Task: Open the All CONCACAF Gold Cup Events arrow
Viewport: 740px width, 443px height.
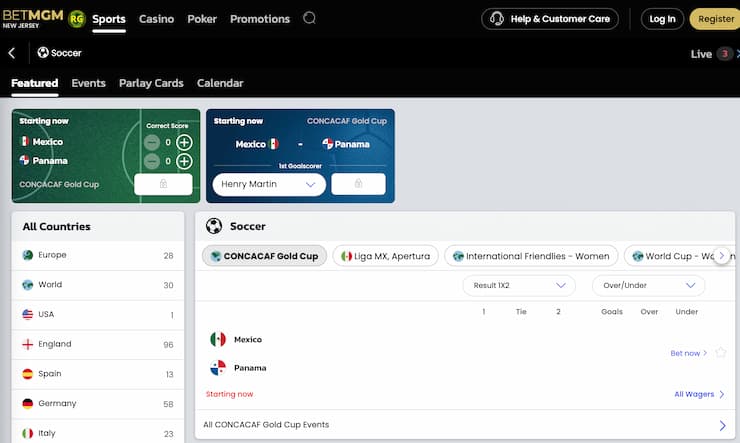Action: tap(722, 425)
